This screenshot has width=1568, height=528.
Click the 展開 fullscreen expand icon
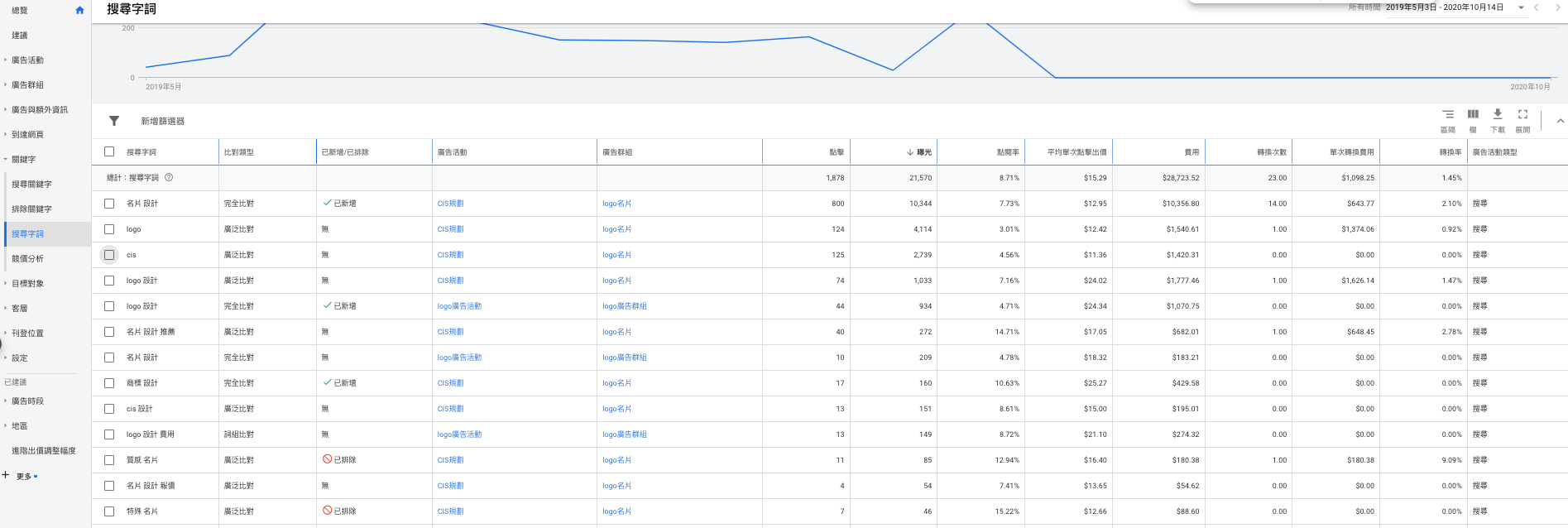click(x=1522, y=115)
